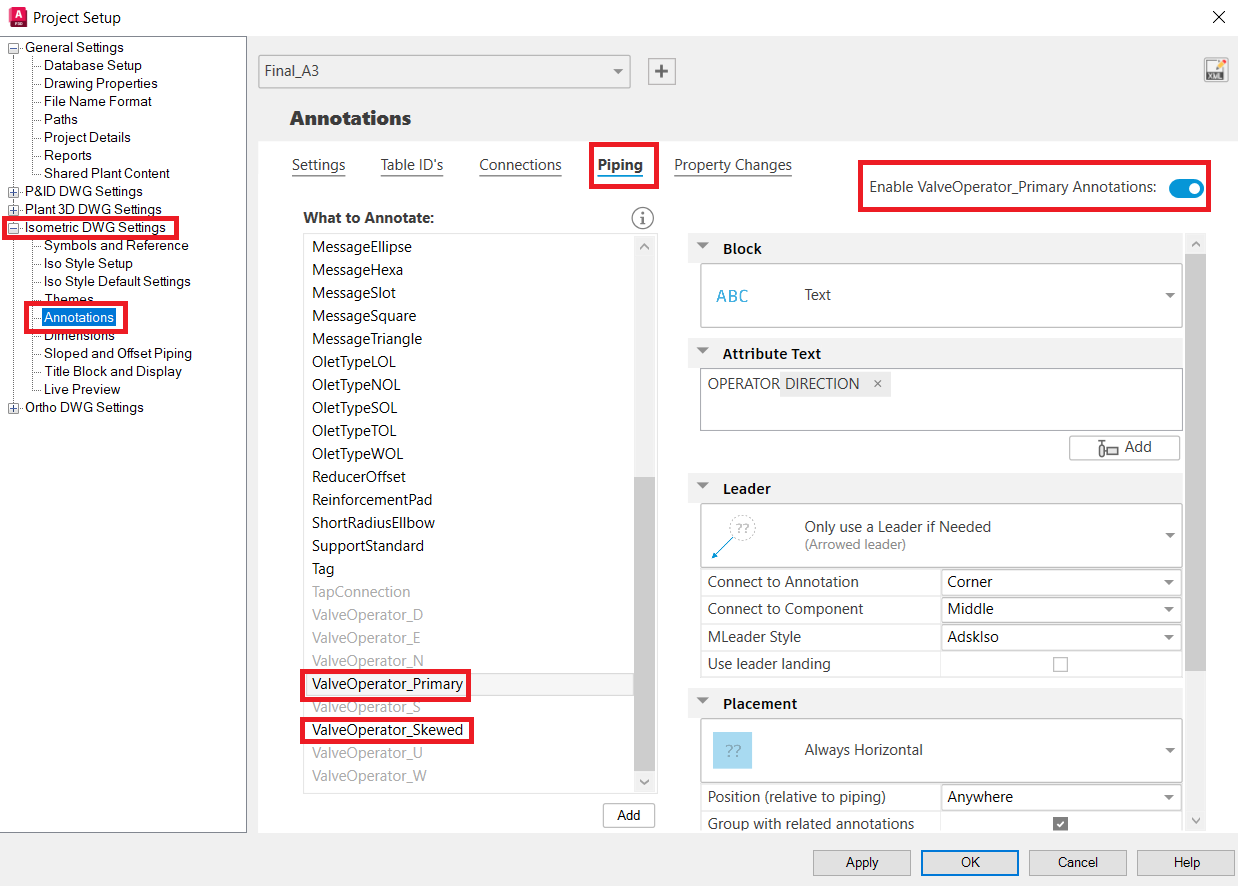Click the Always Horizontal placement icon

click(732, 750)
